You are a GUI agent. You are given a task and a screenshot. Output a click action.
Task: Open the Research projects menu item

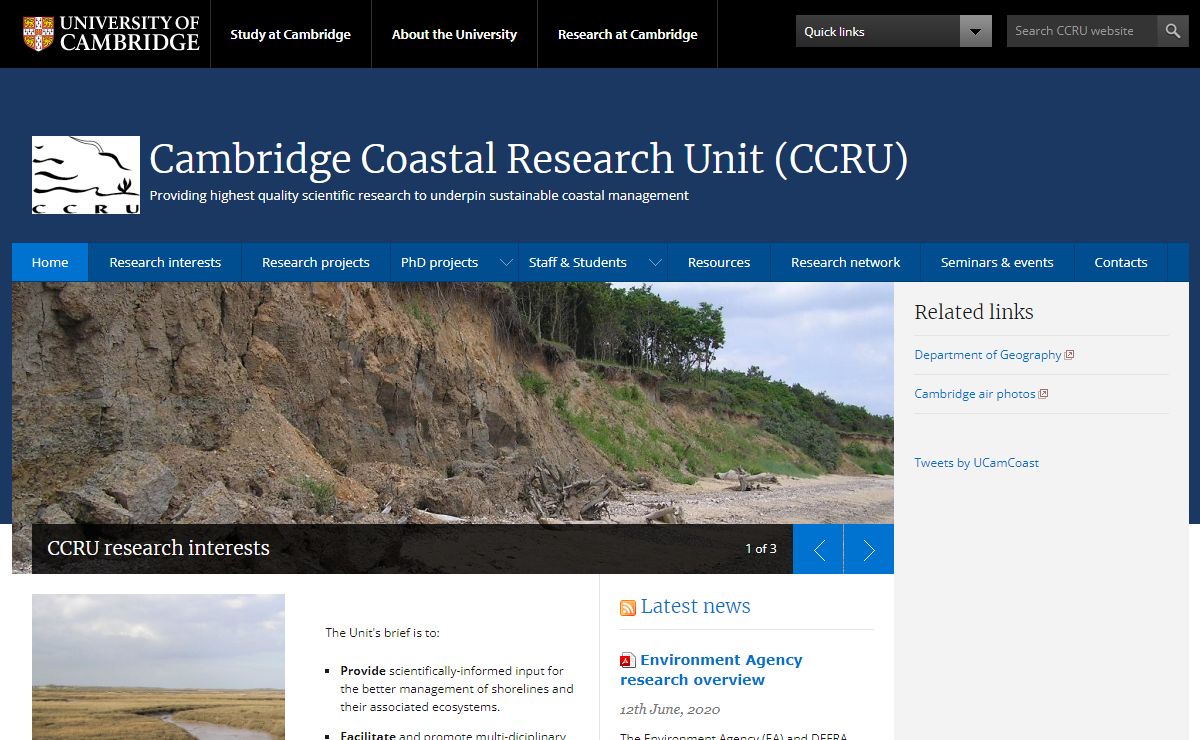click(316, 262)
